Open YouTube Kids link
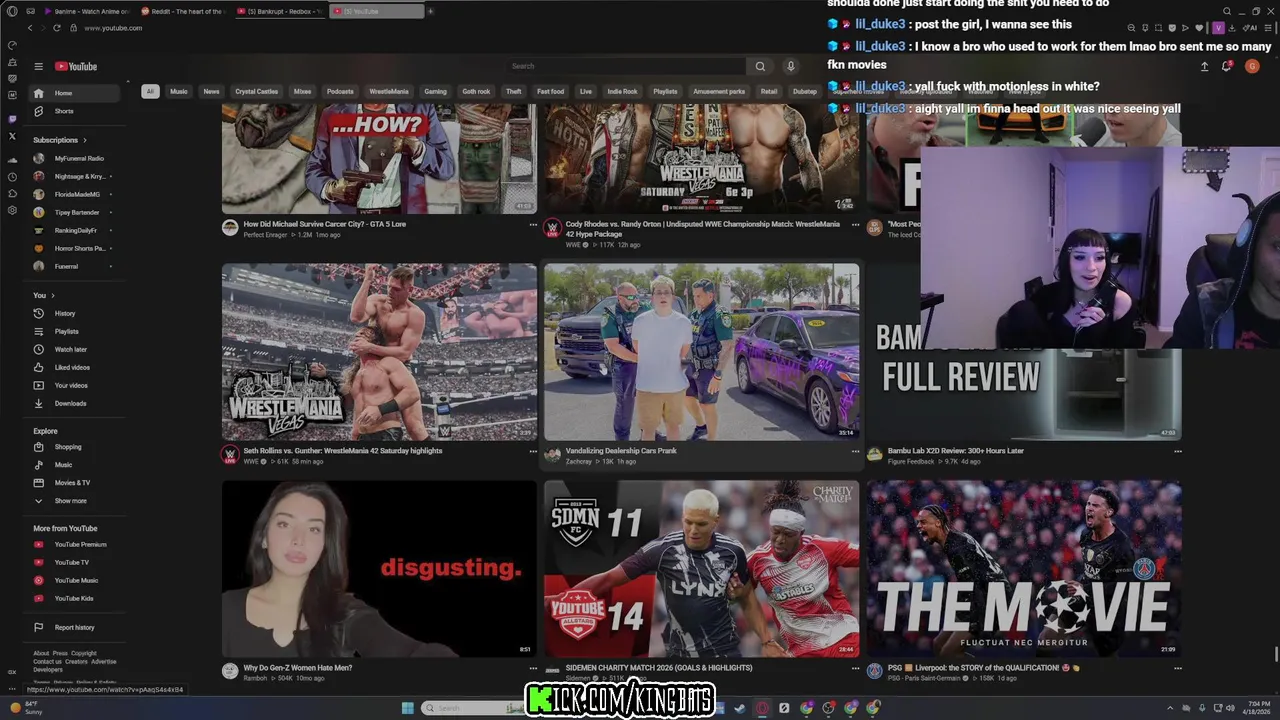The image size is (1280, 720). [x=73, y=598]
